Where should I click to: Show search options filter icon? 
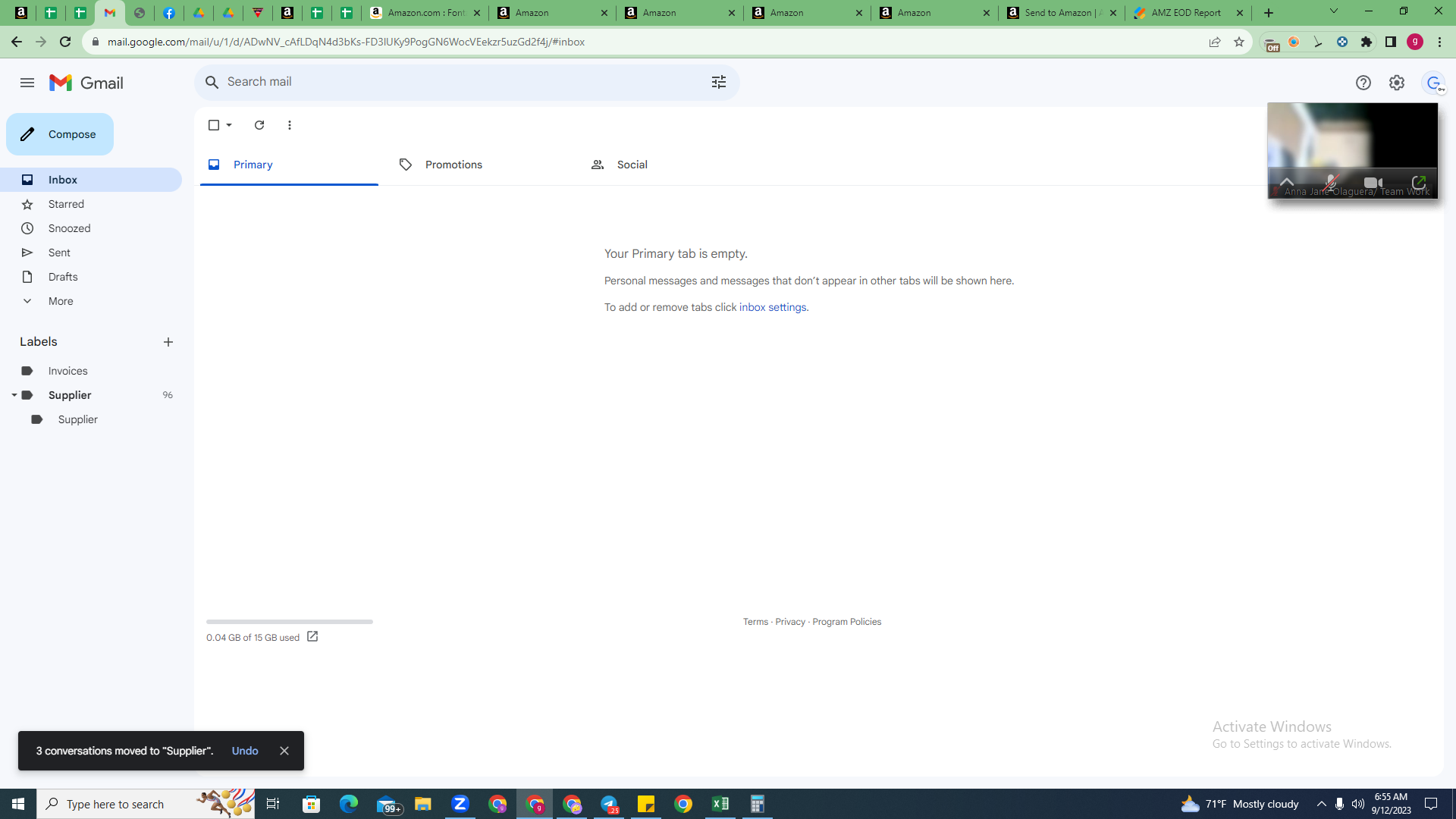pyautogui.click(x=719, y=82)
